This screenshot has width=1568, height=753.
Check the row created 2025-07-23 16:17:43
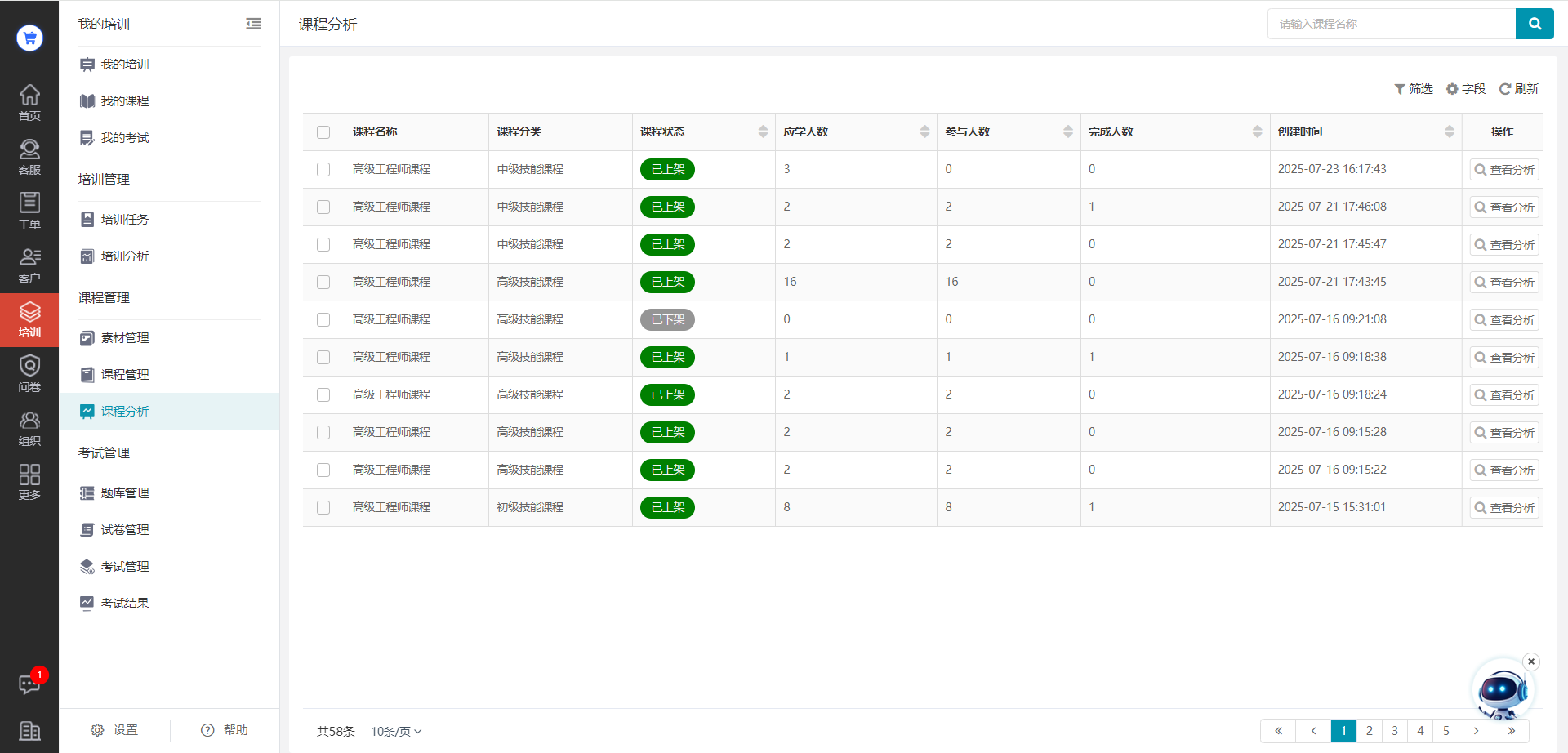[323, 170]
